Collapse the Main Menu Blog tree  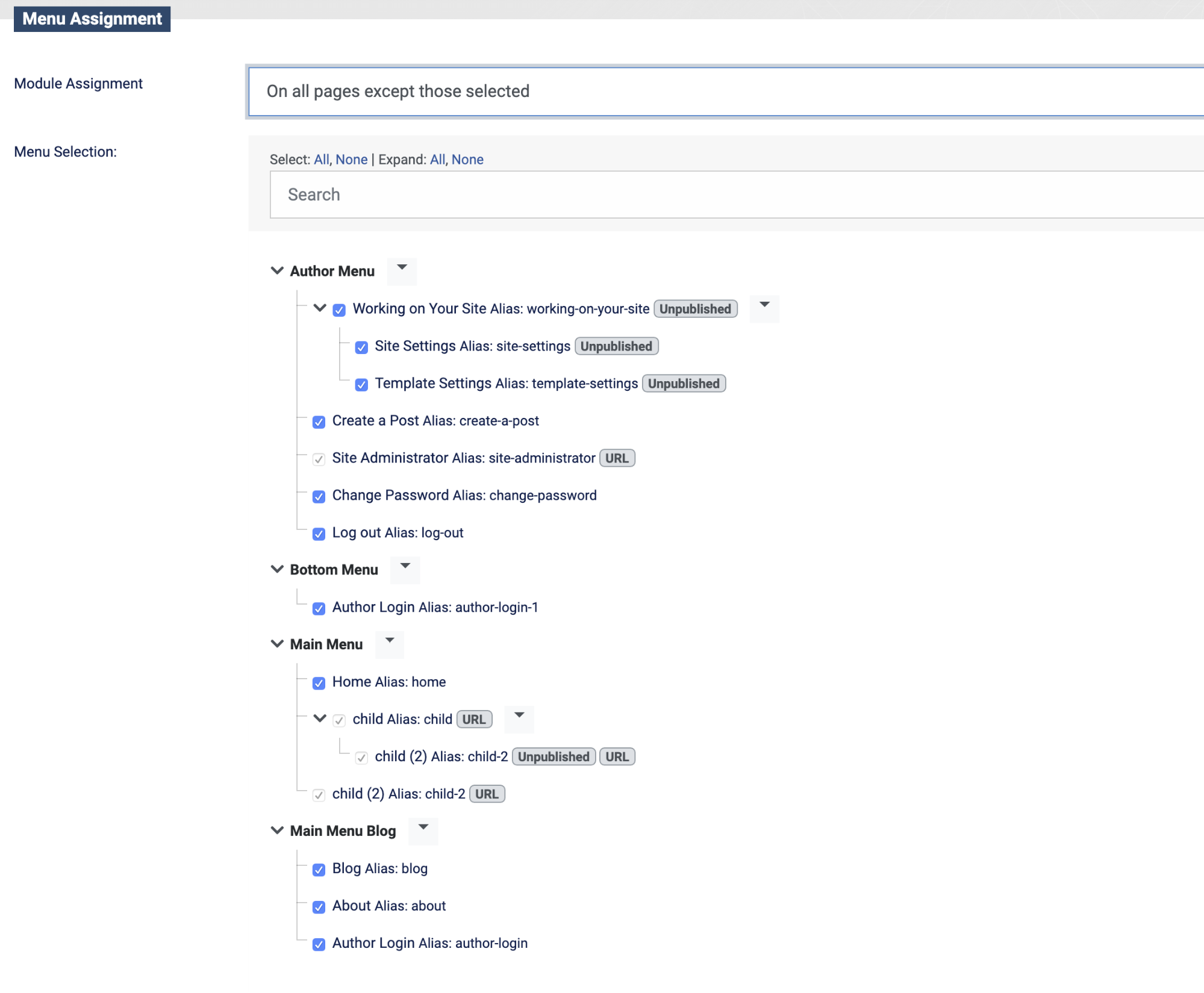click(x=277, y=831)
